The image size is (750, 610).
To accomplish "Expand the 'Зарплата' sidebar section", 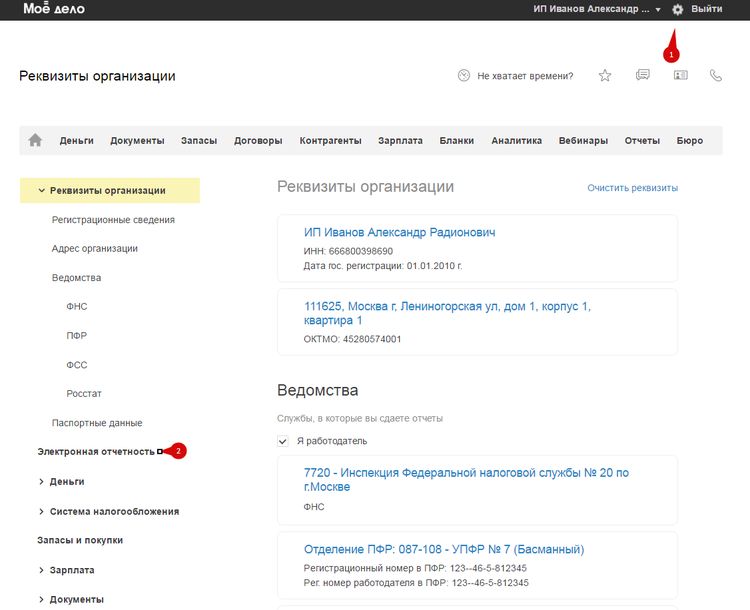I will point(41,570).
